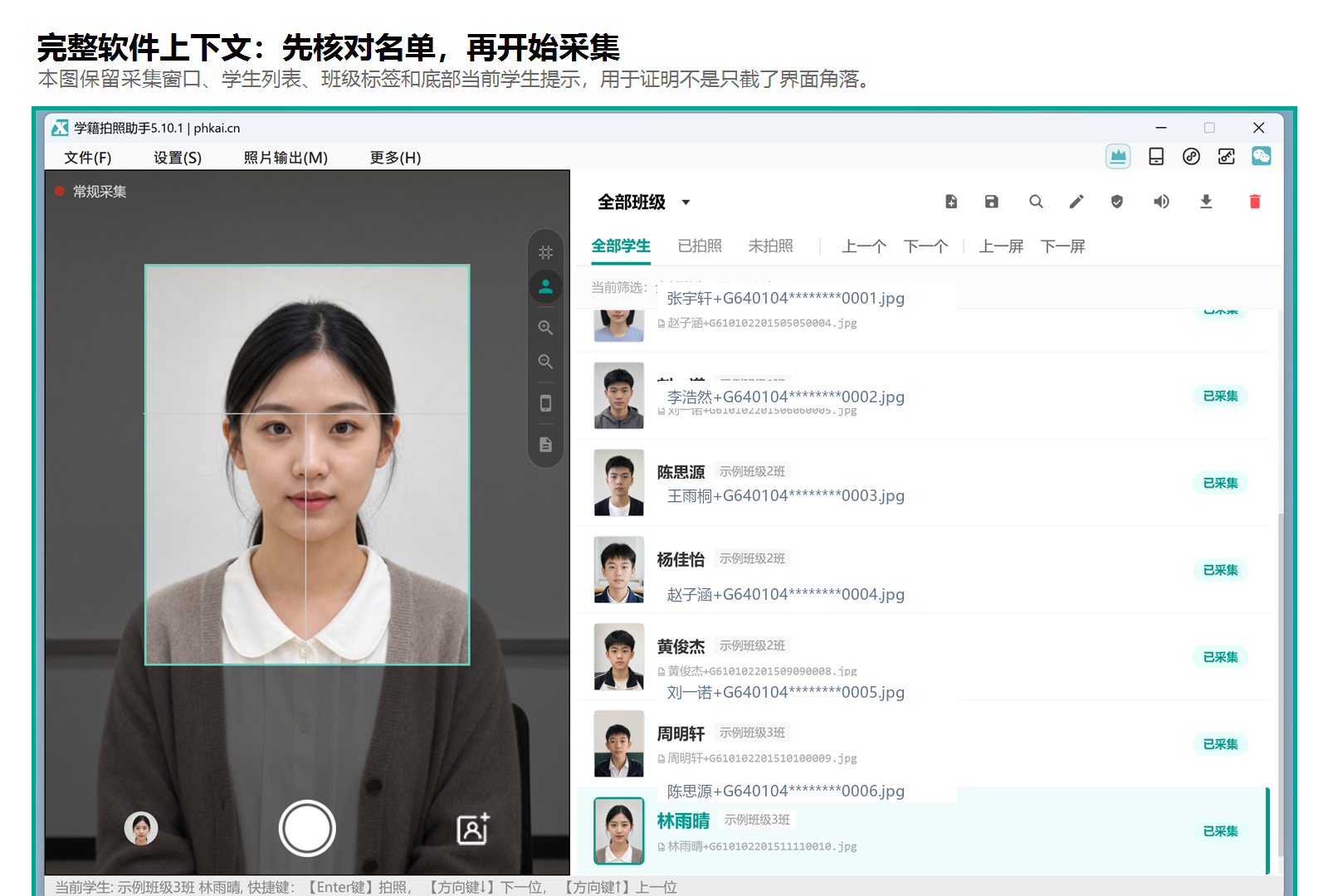Open the 照片输出(M) menu
This screenshot has height=896, width=1328.
(x=286, y=158)
